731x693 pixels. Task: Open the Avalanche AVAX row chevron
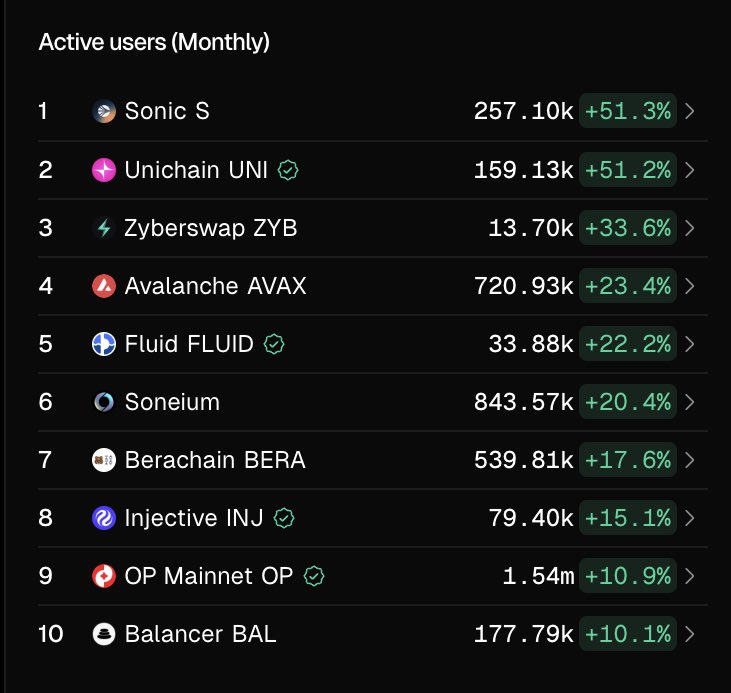pos(690,286)
